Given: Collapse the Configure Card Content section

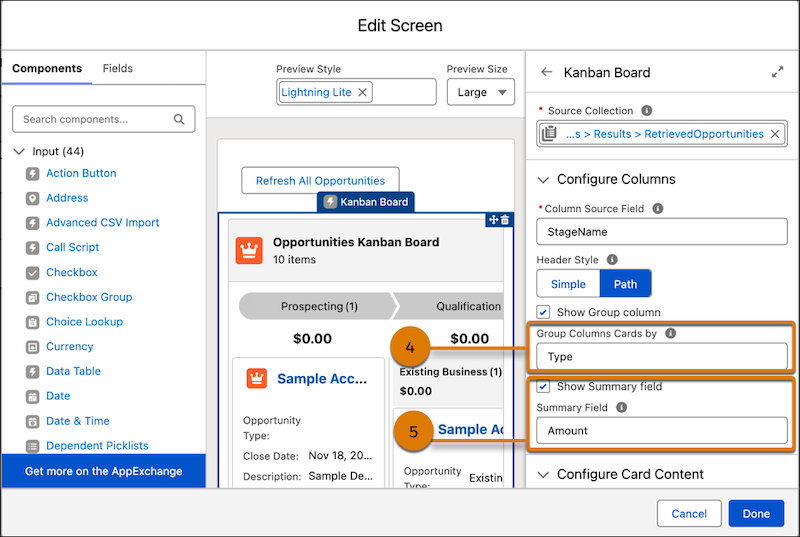Looking at the screenshot, I should click(543, 475).
